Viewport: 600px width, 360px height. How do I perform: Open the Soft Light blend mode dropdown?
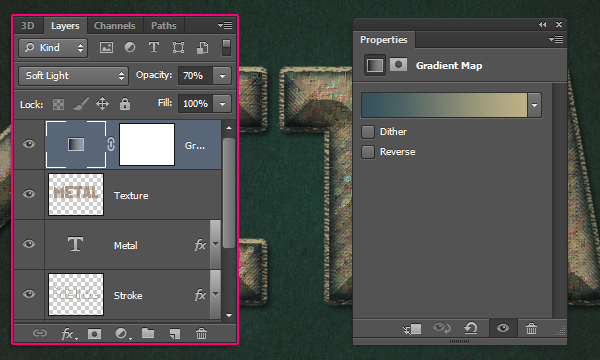pos(73,76)
